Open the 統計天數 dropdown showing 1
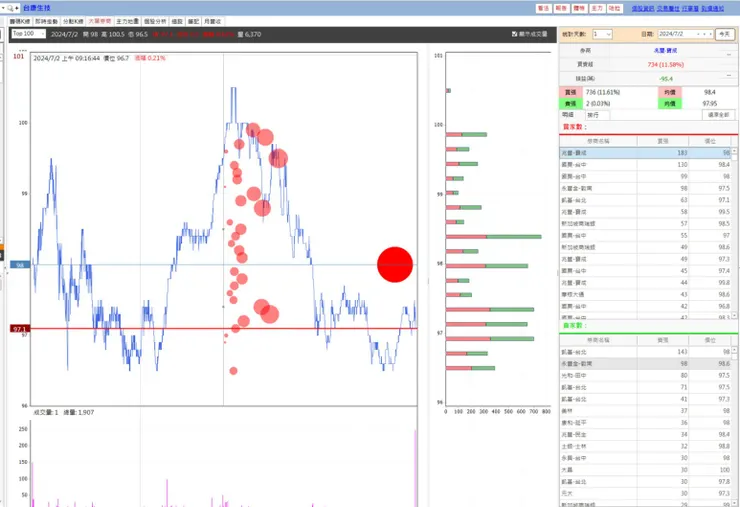Image resolution: width=740 pixels, height=507 pixels. pos(602,34)
